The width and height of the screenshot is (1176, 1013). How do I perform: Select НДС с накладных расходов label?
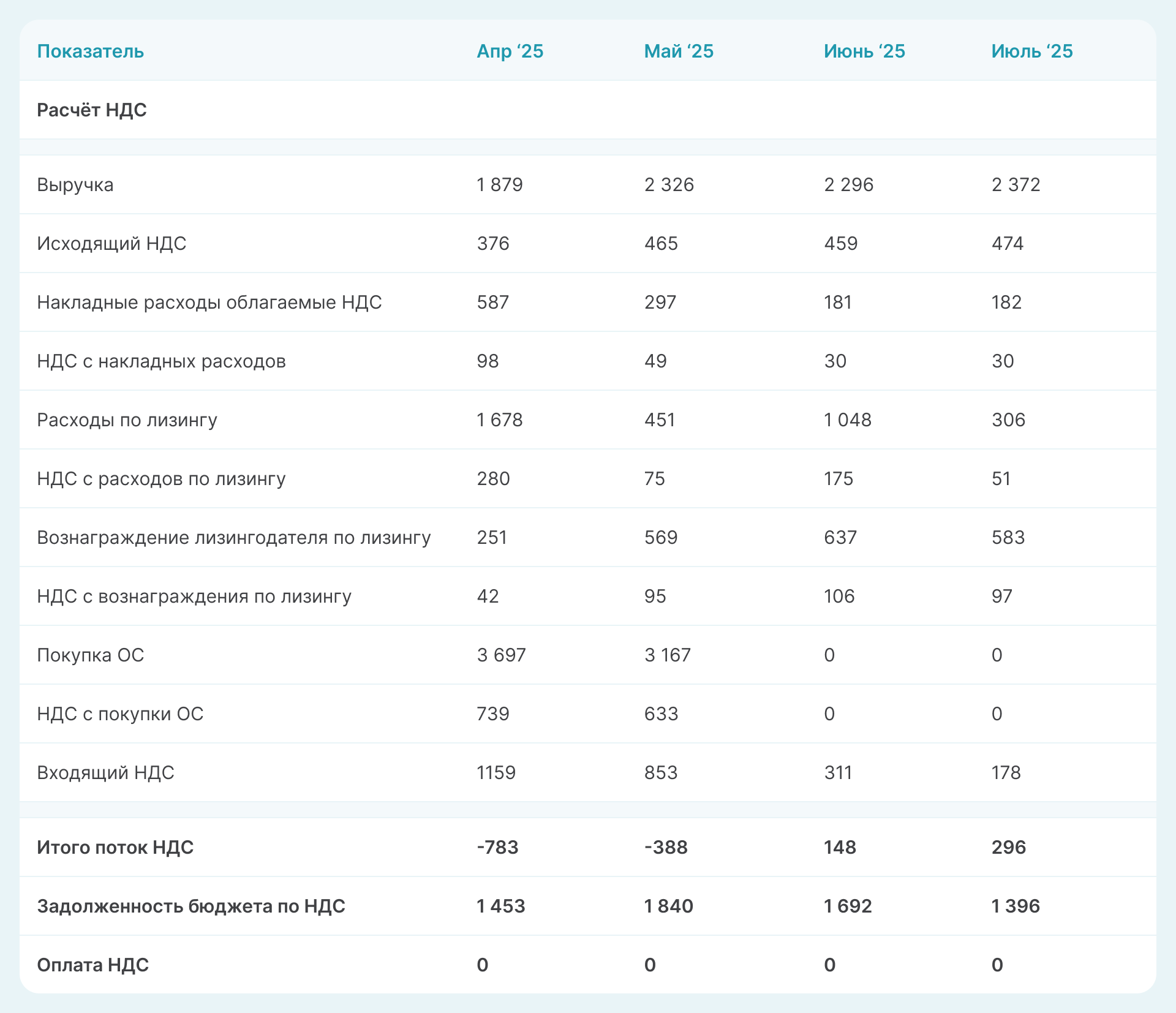pos(161,361)
